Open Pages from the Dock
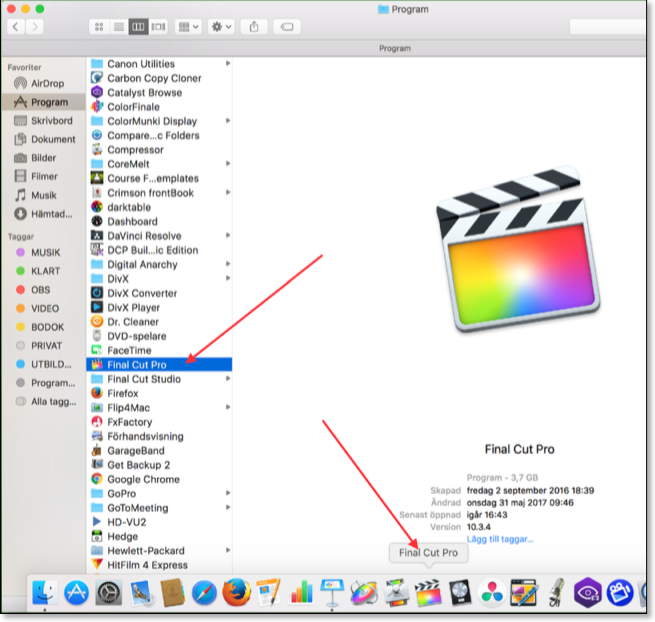 pos(268,592)
